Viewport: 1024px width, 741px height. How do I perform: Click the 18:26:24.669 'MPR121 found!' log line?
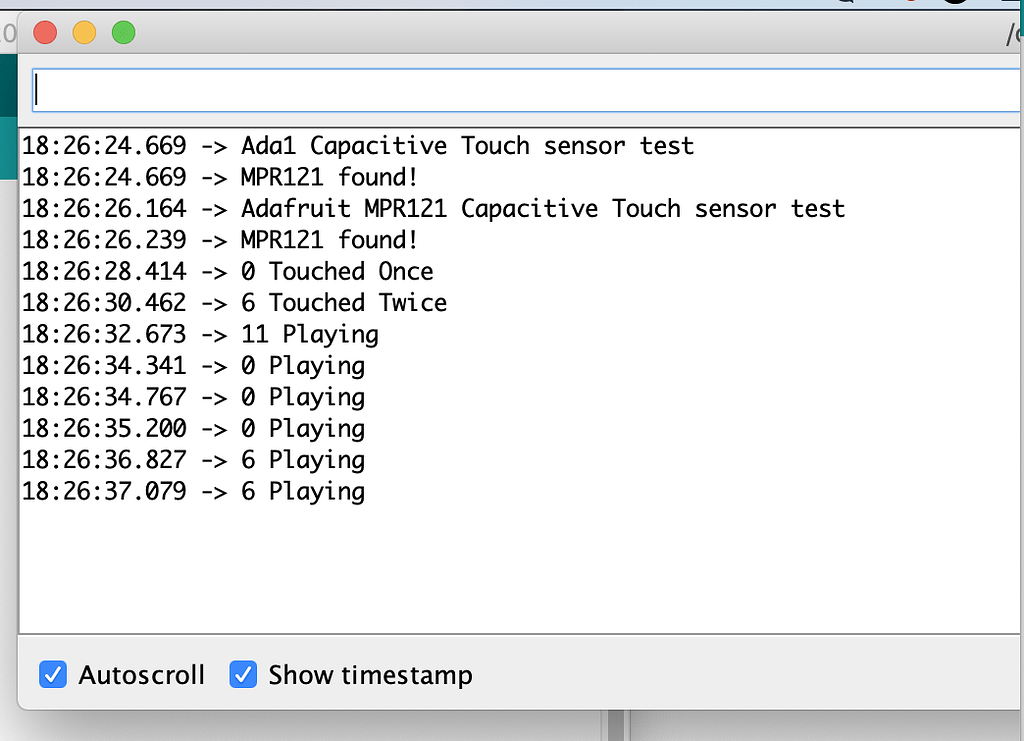pyautogui.click(x=220, y=177)
